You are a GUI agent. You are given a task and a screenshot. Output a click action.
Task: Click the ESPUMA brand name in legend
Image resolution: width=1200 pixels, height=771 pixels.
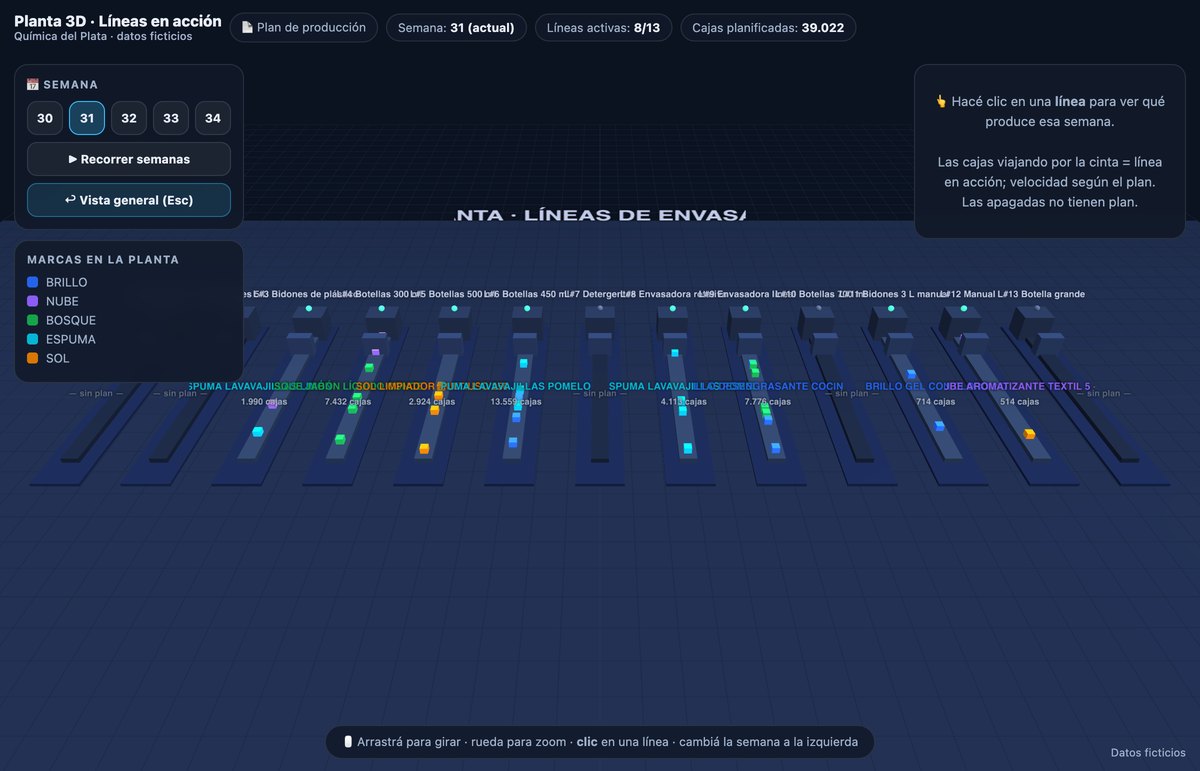click(x=69, y=340)
